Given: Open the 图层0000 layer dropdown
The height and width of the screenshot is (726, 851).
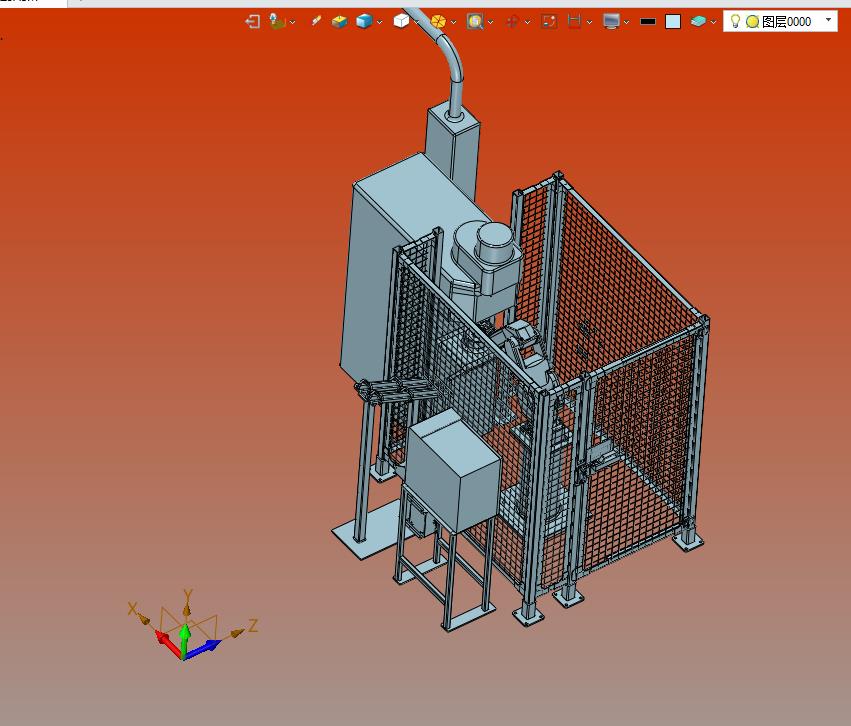Looking at the screenshot, I should tap(828, 21).
